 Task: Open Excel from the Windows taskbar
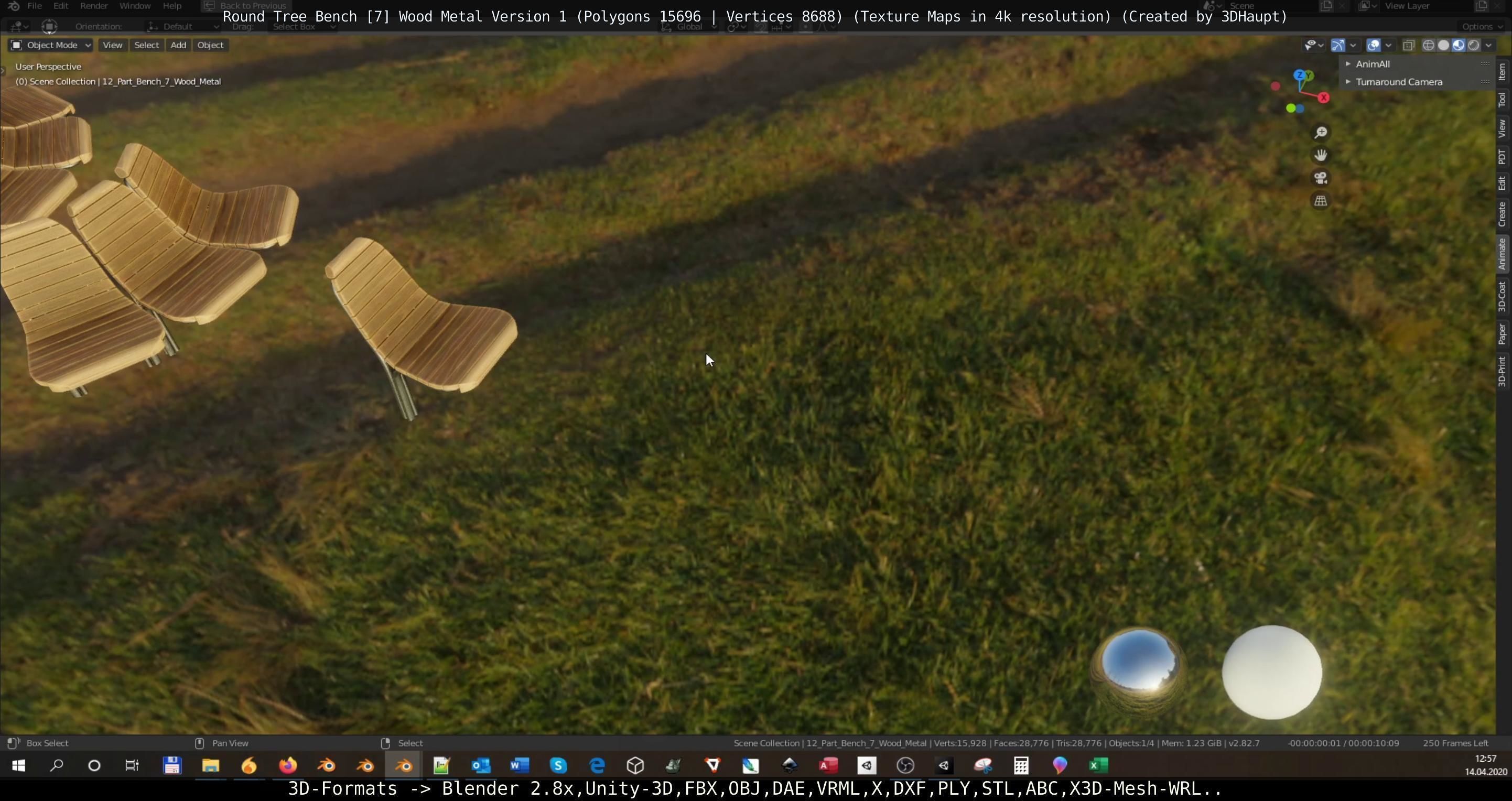pos(1098,765)
